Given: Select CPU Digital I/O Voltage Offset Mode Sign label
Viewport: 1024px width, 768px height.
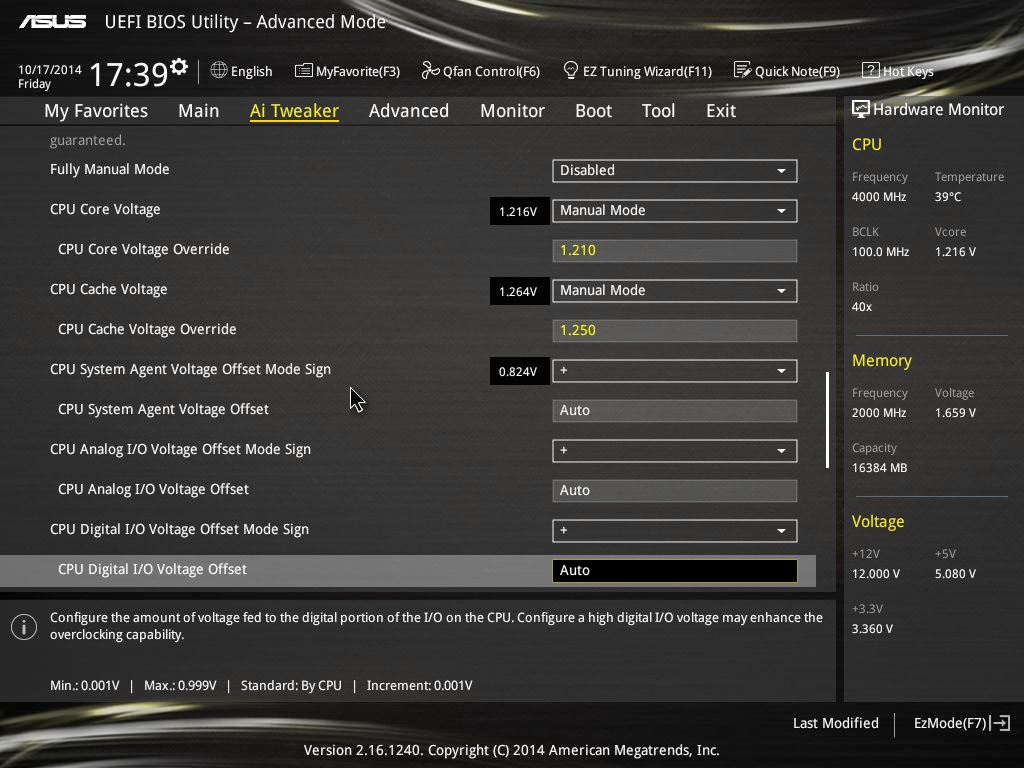Looking at the screenshot, I should click(x=179, y=529).
